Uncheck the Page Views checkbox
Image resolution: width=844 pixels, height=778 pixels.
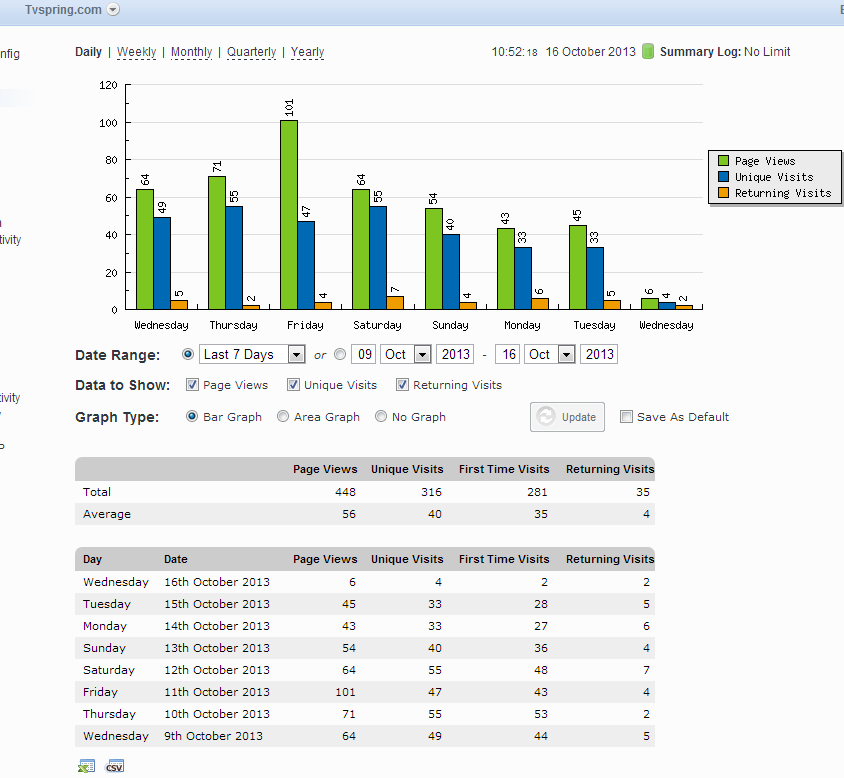click(192, 384)
